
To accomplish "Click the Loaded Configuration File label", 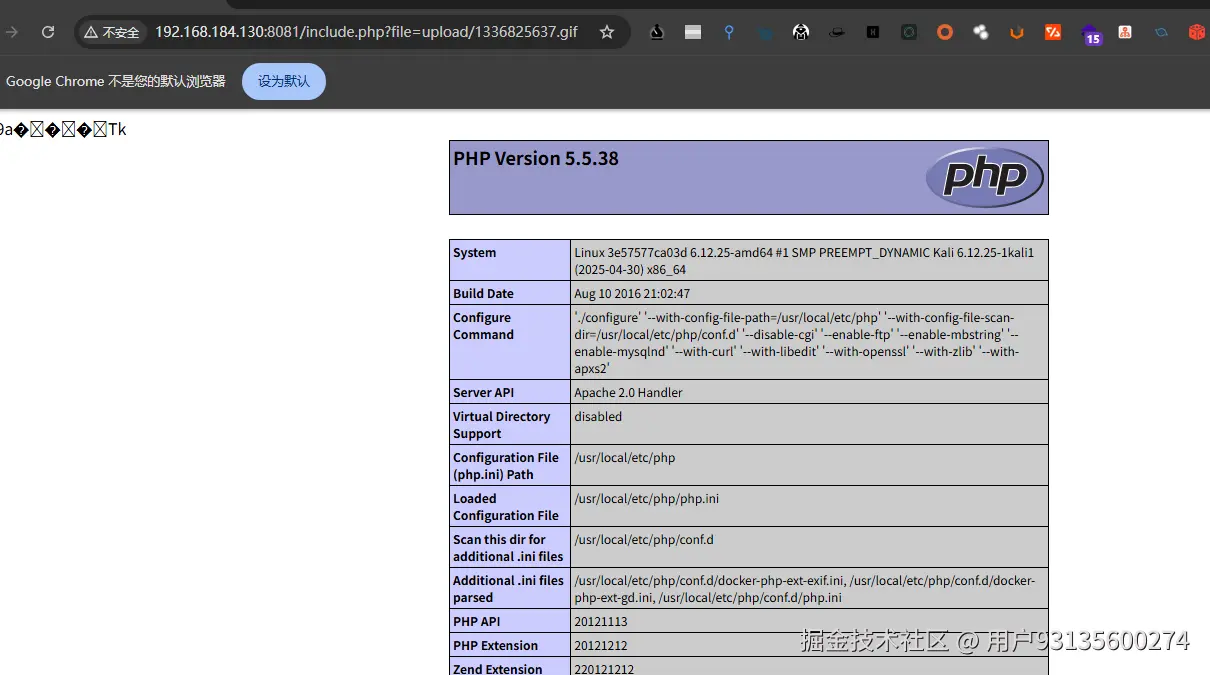I will 506,507.
